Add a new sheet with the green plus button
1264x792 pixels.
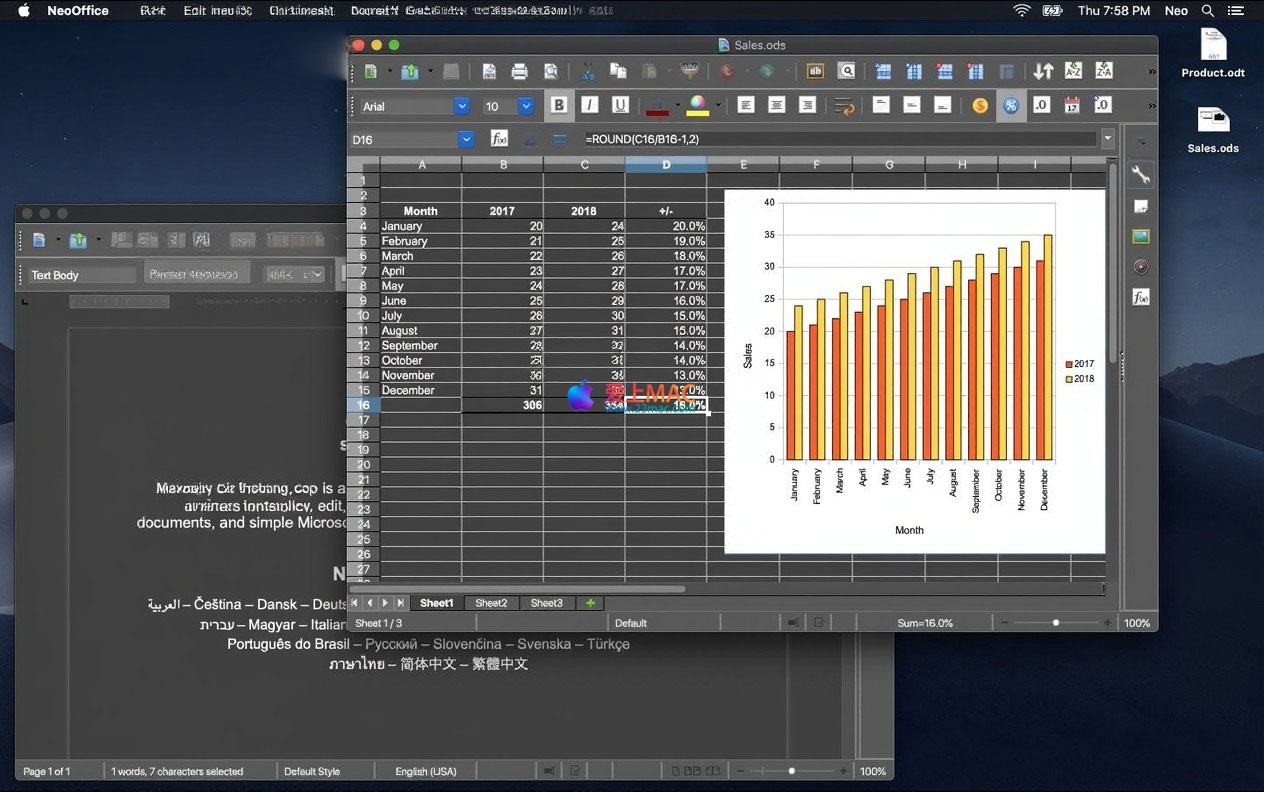coord(590,603)
